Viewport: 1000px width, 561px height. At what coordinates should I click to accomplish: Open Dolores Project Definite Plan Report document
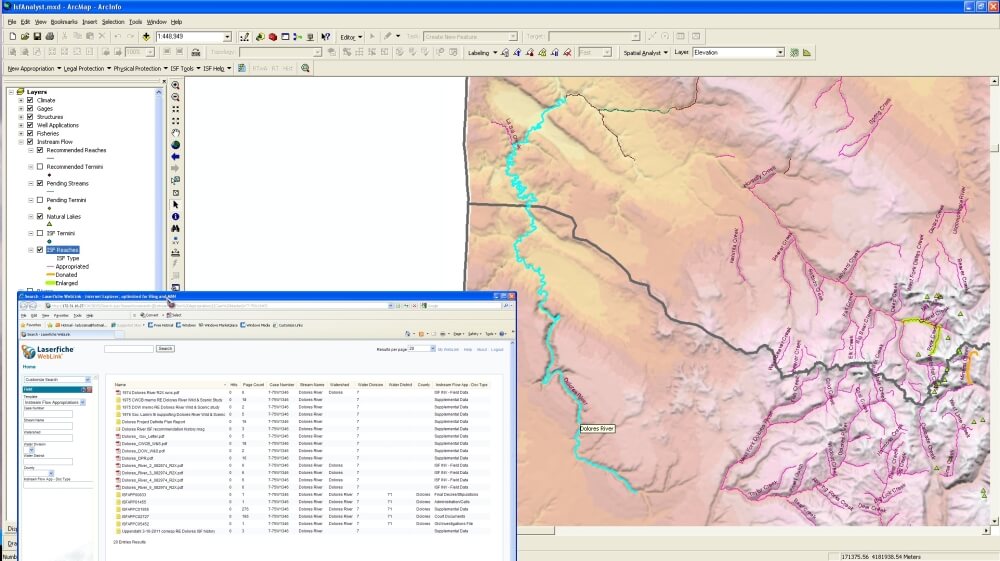(x=153, y=421)
